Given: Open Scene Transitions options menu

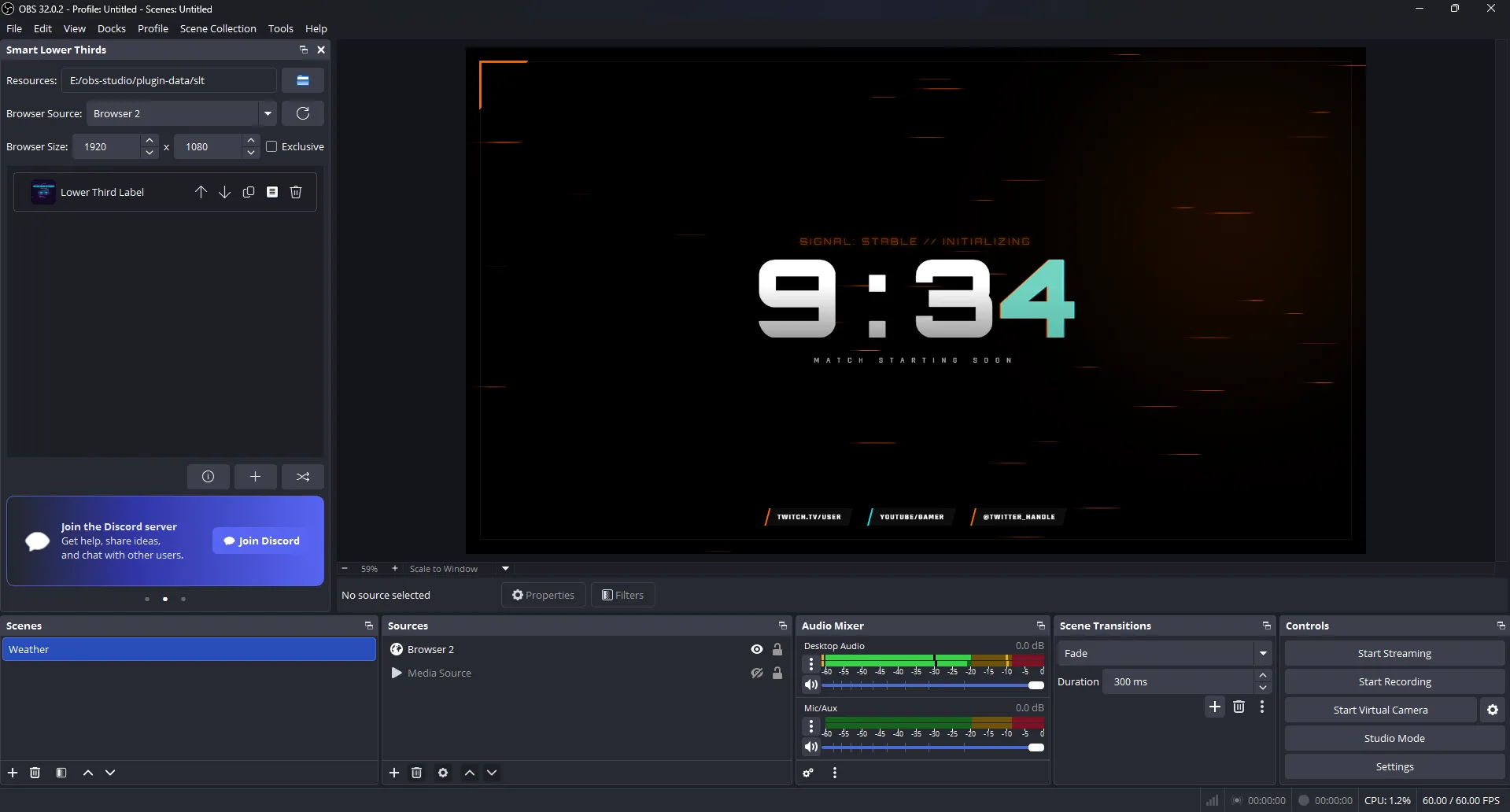Looking at the screenshot, I should click(x=1263, y=707).
